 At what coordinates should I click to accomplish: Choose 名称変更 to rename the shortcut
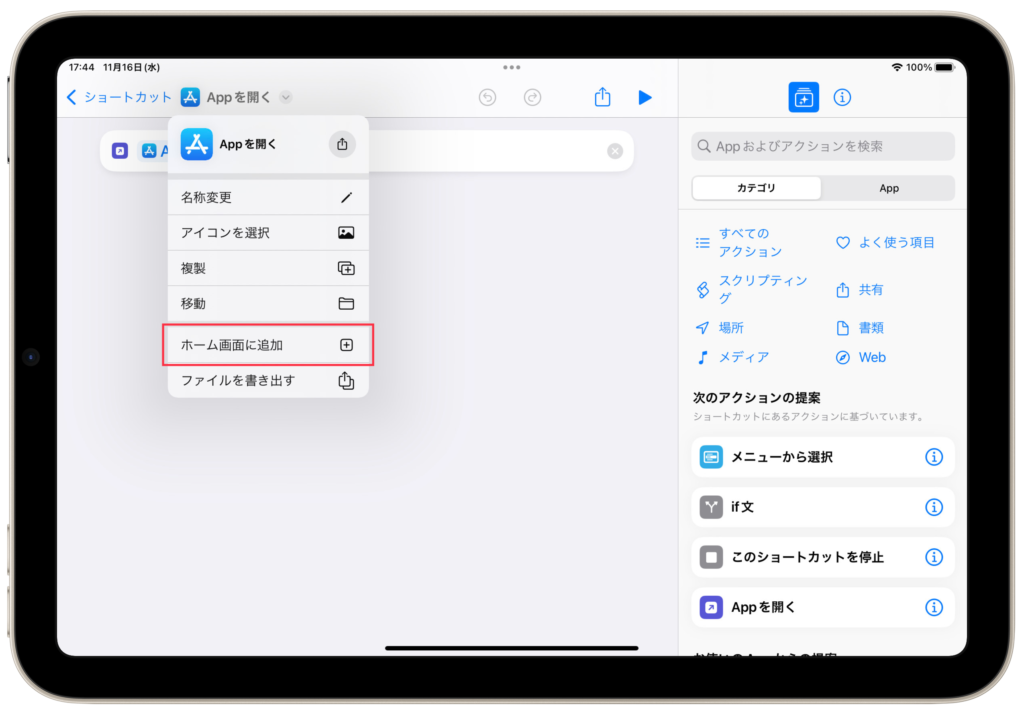click(268, 197)
